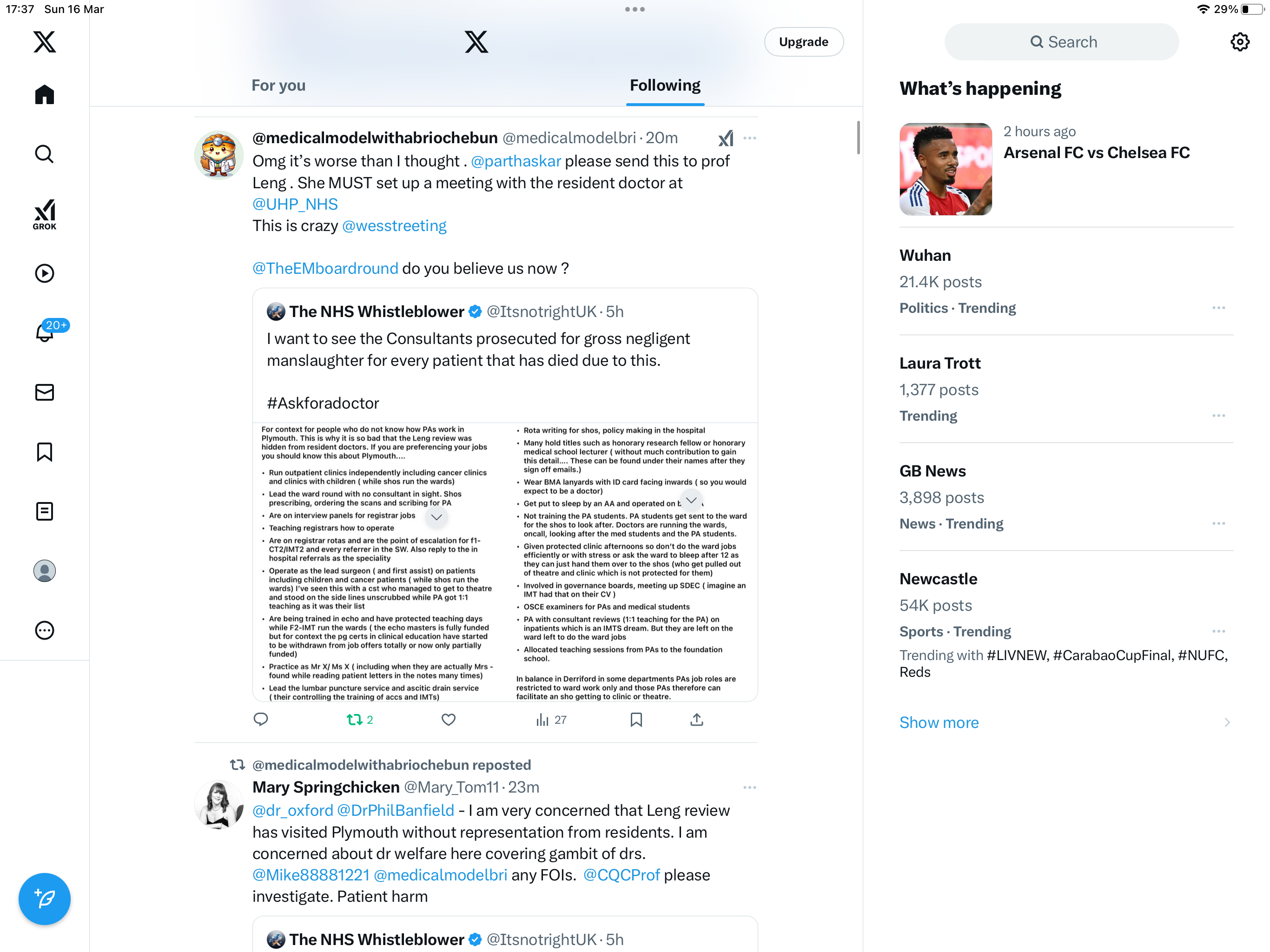Open settings gear next to Search

click(x=1240, y=42)
